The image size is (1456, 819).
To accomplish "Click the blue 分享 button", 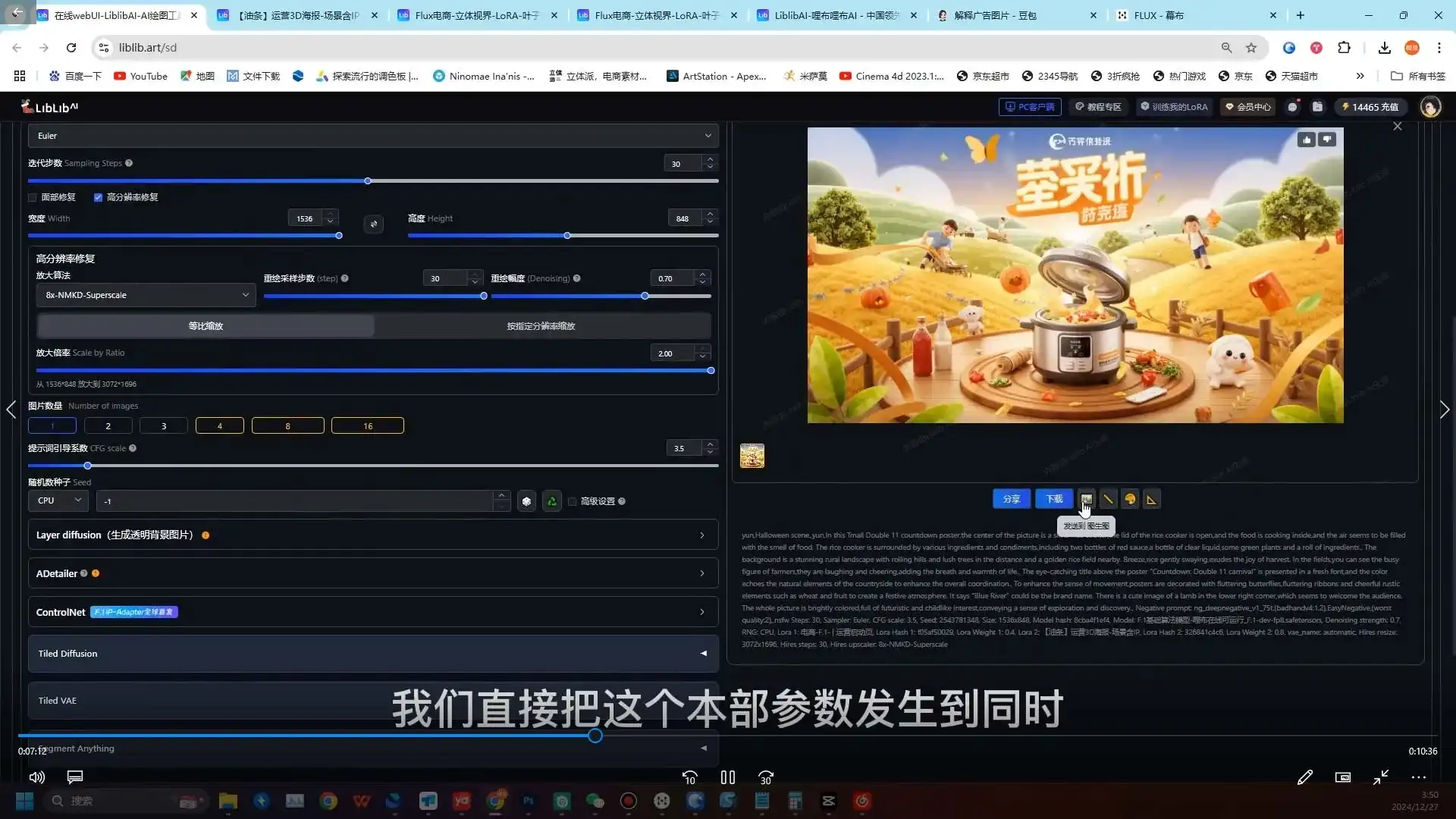I will (x=1012, y=499).
